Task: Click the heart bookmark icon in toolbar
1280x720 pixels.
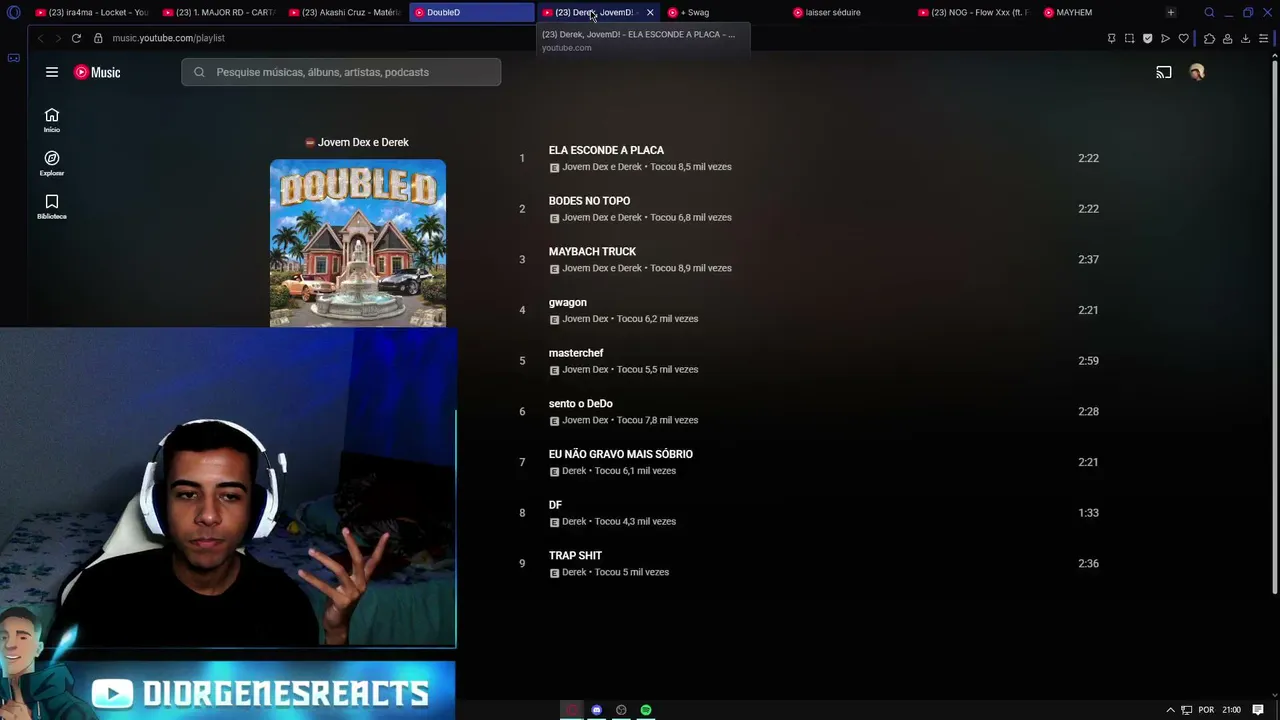Action: [1184, 38]
